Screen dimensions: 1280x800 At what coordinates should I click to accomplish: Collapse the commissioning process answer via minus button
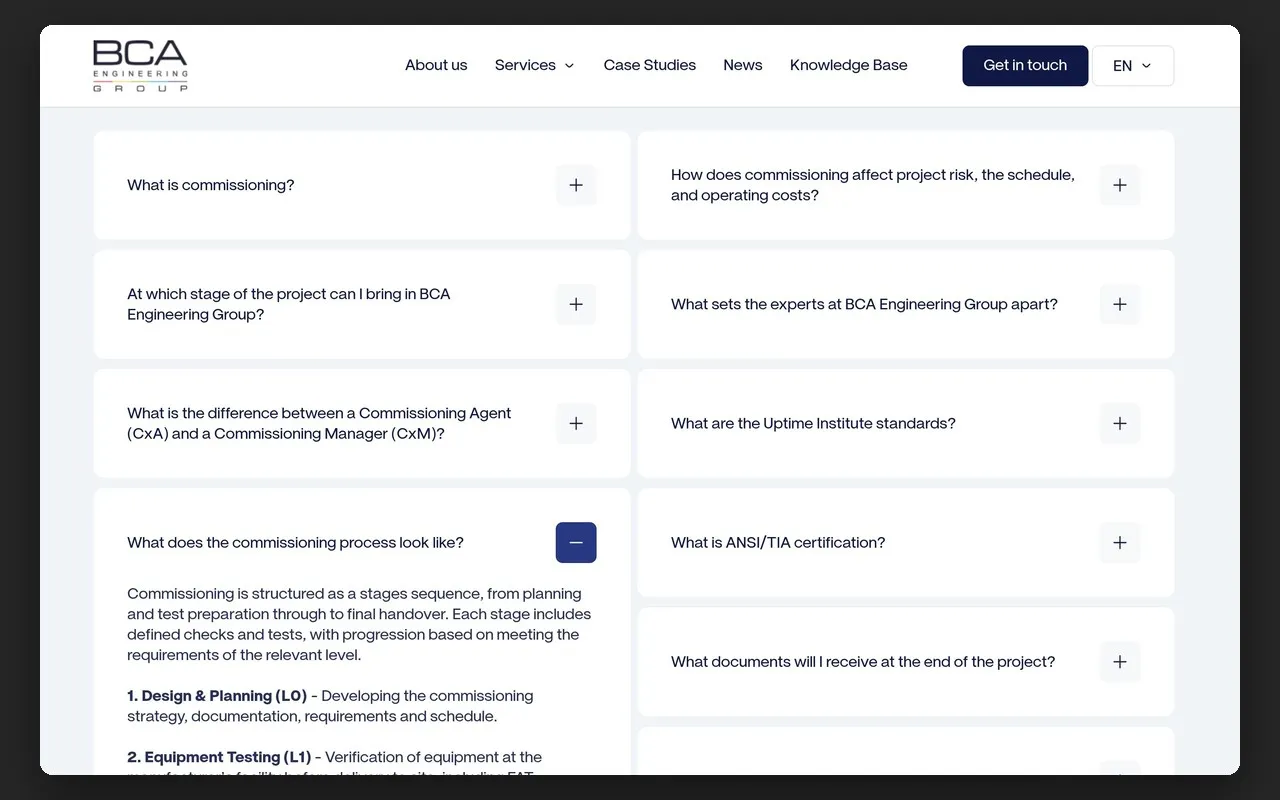576,542
